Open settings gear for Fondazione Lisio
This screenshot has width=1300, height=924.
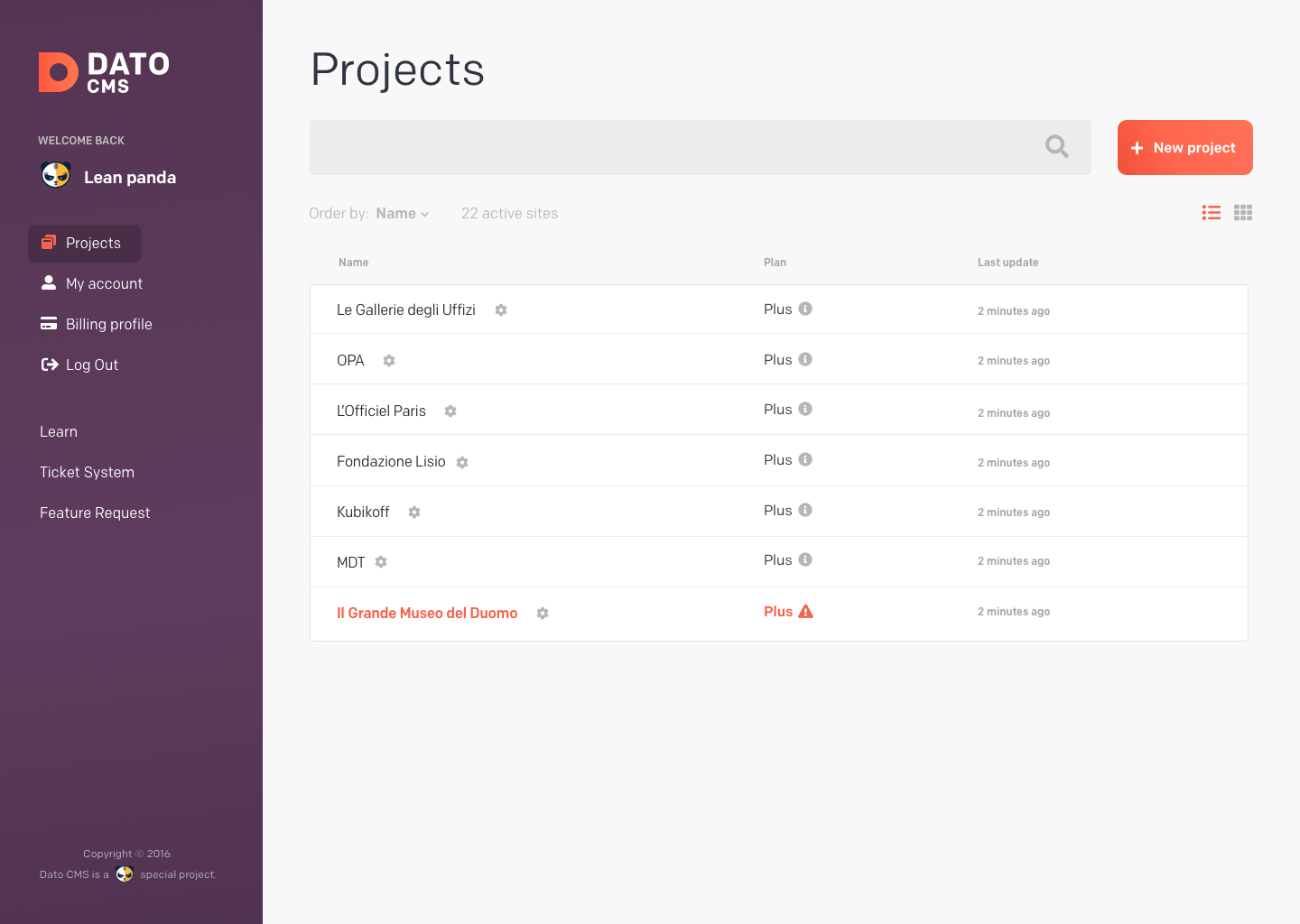click(462, 463)
